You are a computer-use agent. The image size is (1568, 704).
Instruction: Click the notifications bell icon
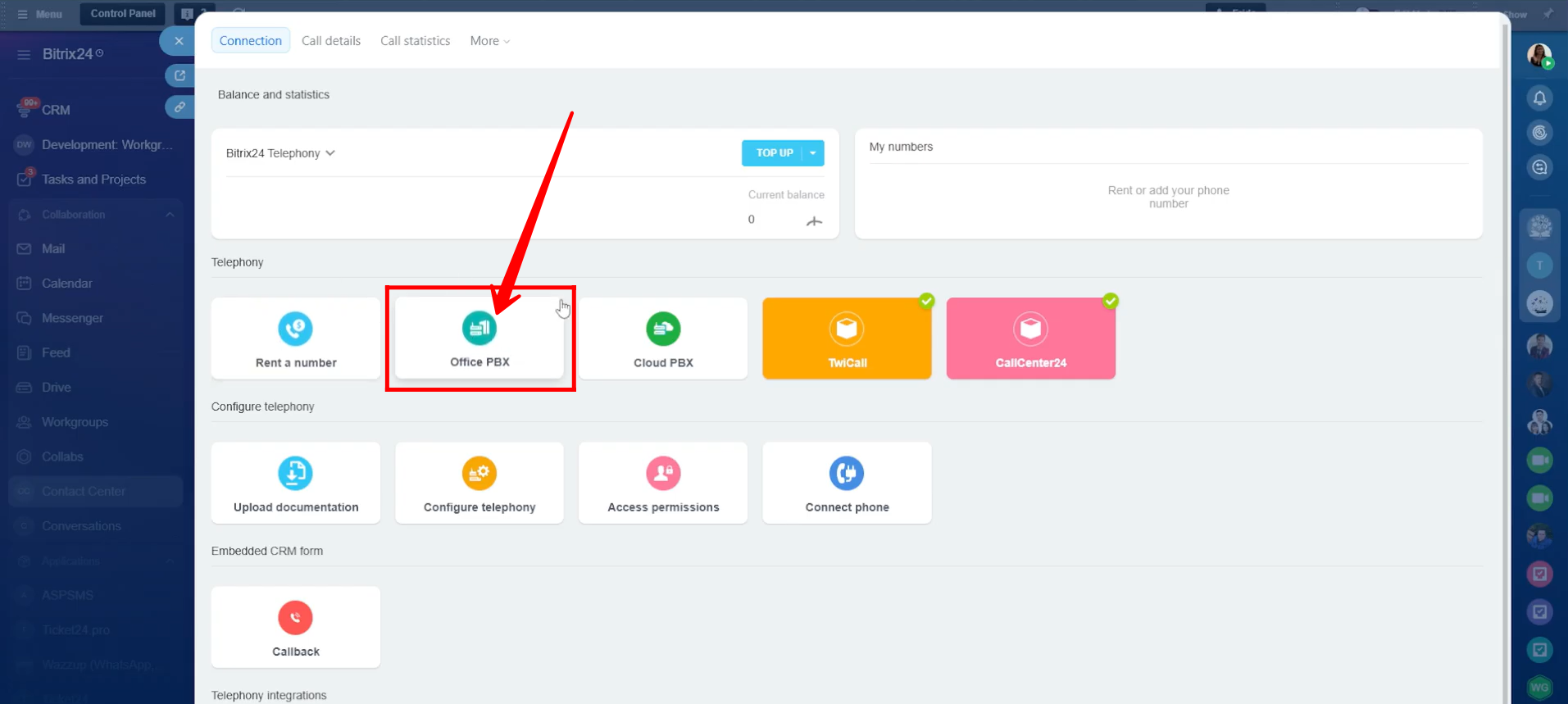coord(1539,98)
